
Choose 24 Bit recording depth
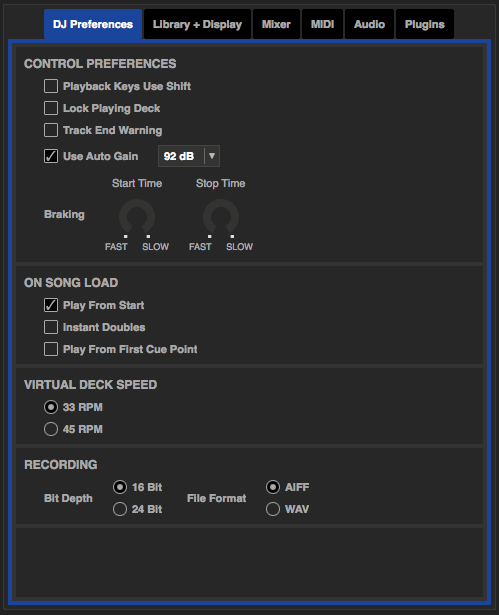tap(120, 509)
